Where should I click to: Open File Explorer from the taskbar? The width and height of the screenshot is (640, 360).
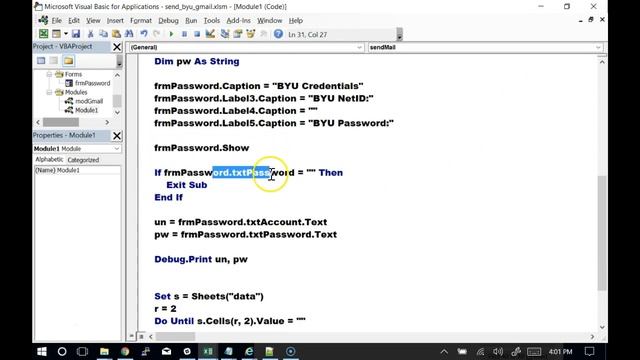click(x=104, y=351)
